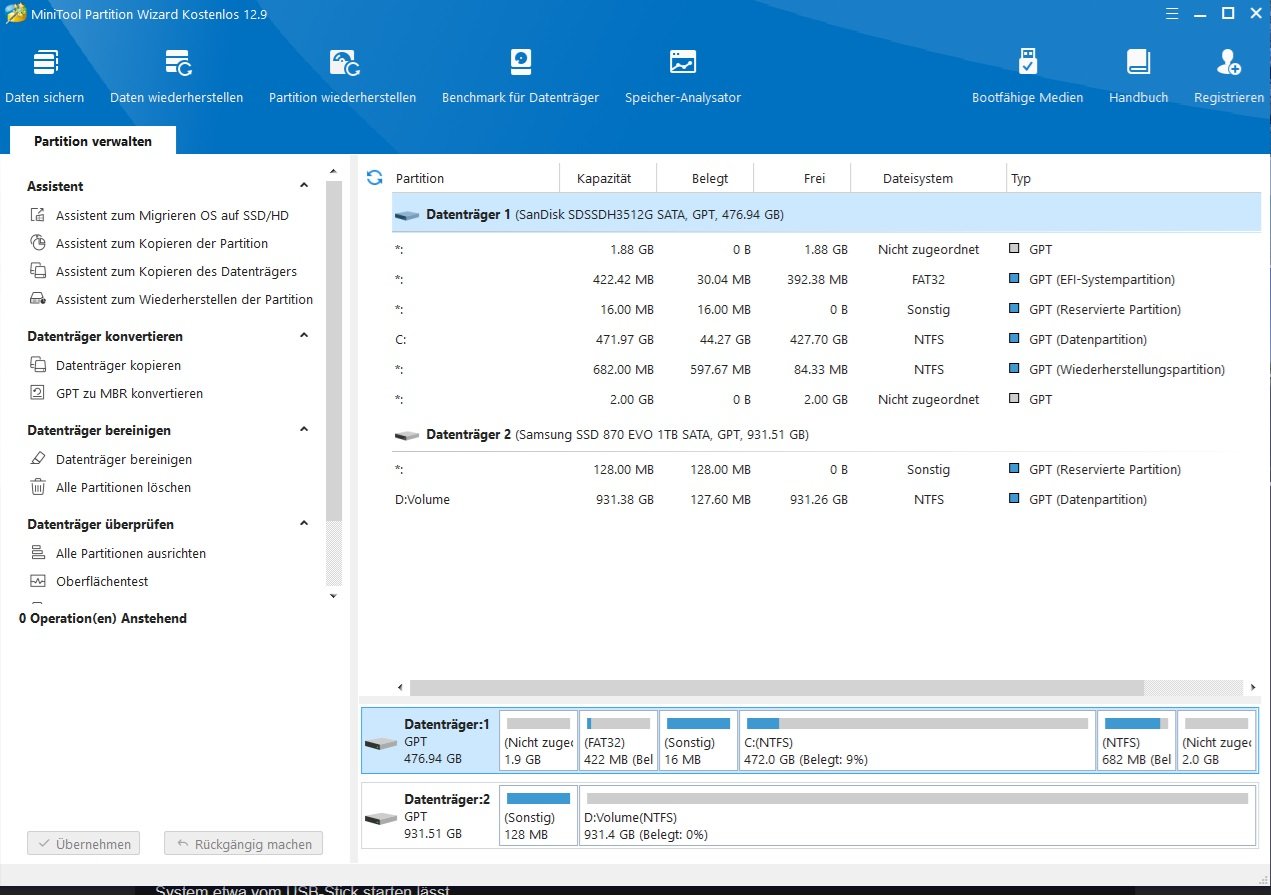The width and height of the screenshot is (1271, 895).
Task: Open the Daten sichern tool
Action: point(45,76)
